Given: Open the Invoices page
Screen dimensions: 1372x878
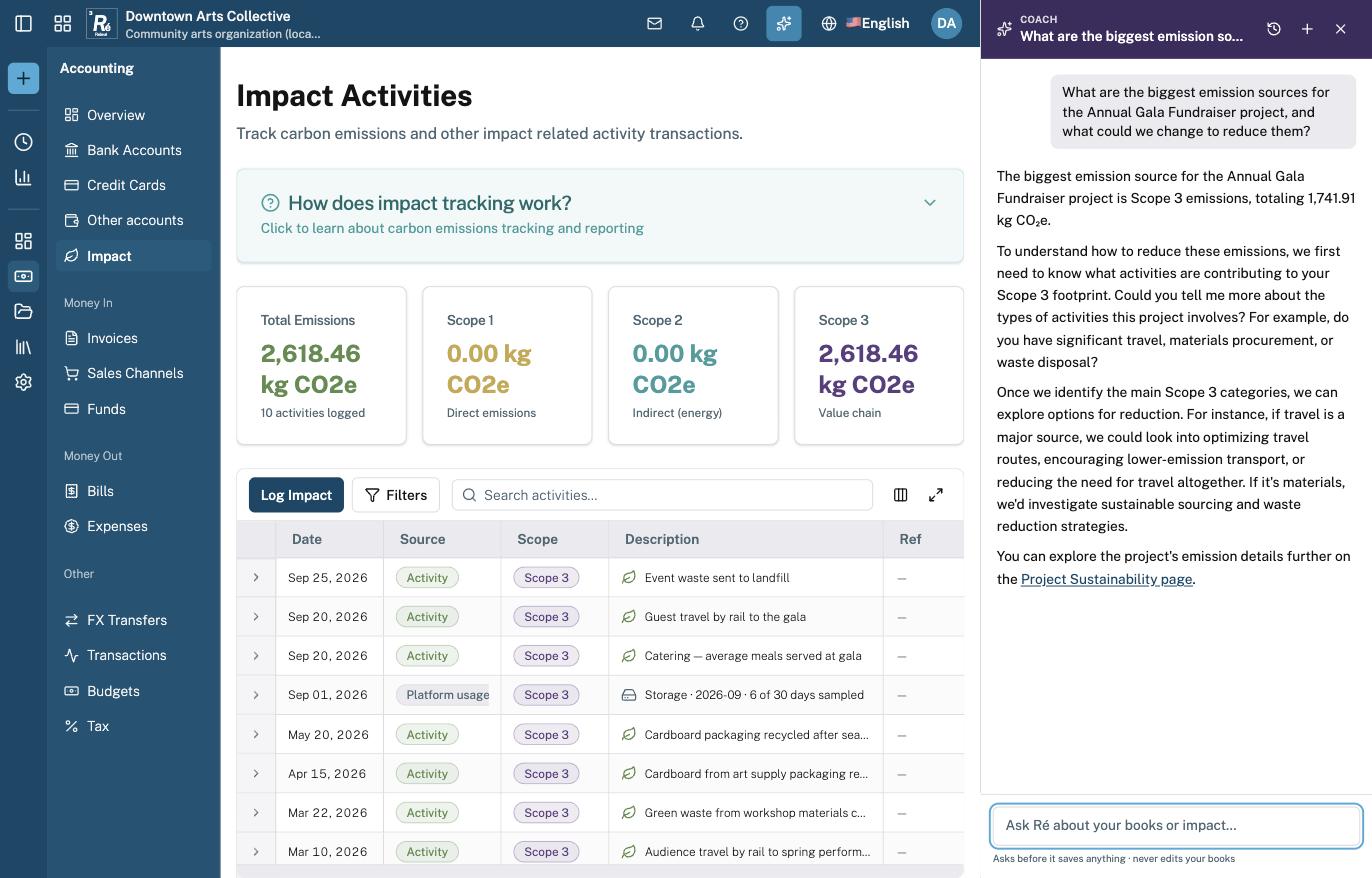Looking at the screenshot, I should [134, 338].
